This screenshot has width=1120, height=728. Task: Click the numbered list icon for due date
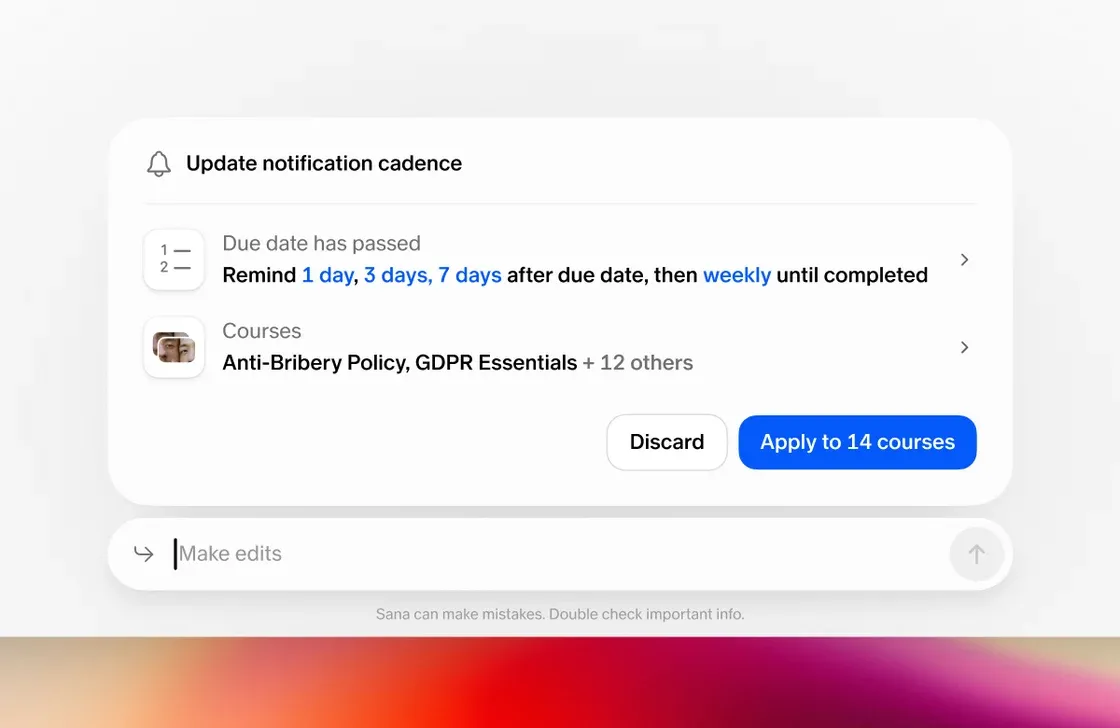pyautogui.click(x=174, y=259)
